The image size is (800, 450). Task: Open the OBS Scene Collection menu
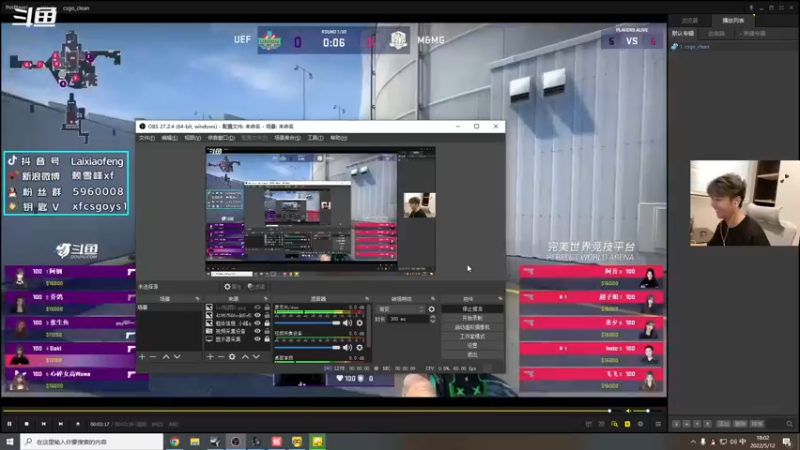[287, 138]
